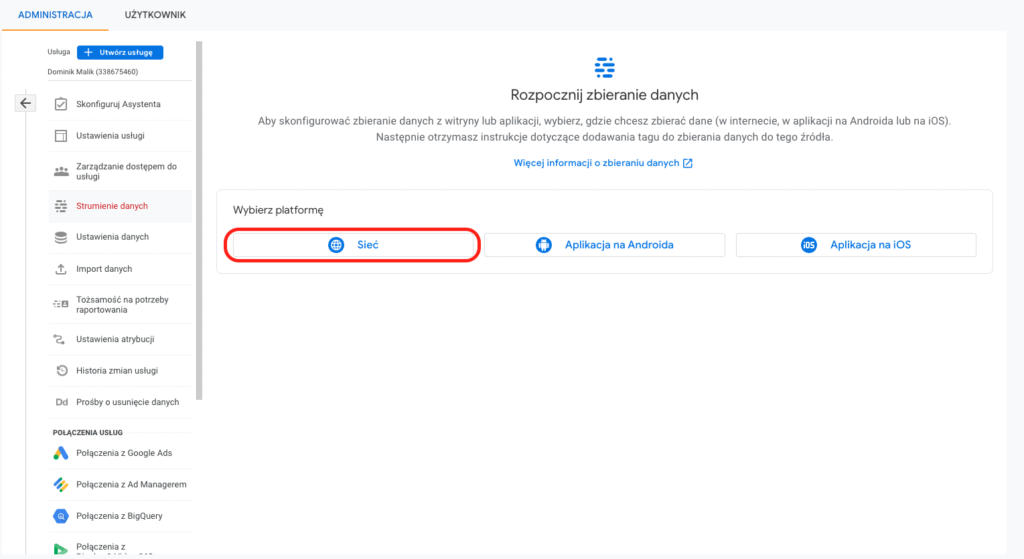1024x559 pixels.
Task: Click the Import danych upload icon
Action: (x=60, y=269)
